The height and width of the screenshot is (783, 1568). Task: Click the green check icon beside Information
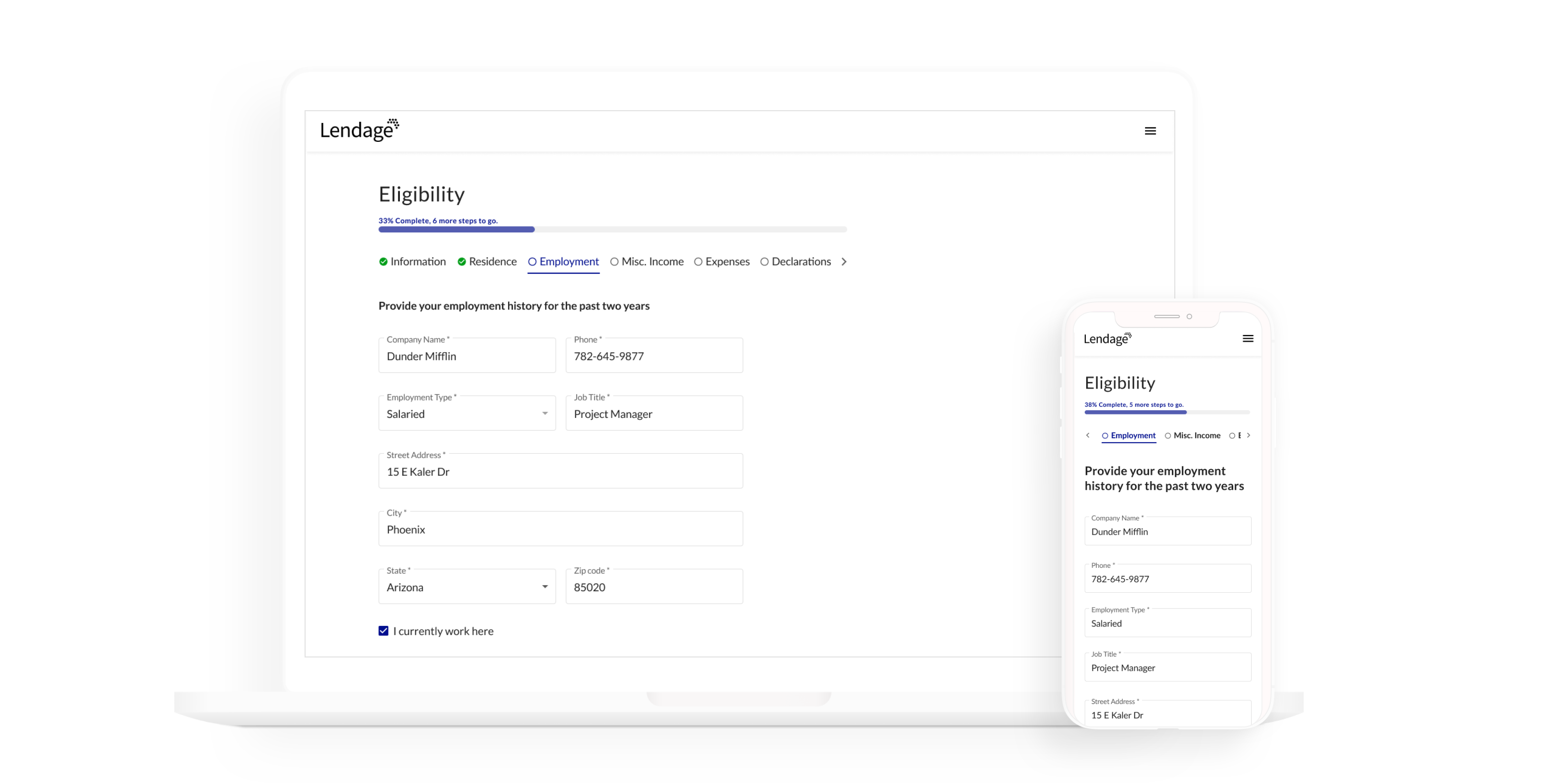point(383,262)
